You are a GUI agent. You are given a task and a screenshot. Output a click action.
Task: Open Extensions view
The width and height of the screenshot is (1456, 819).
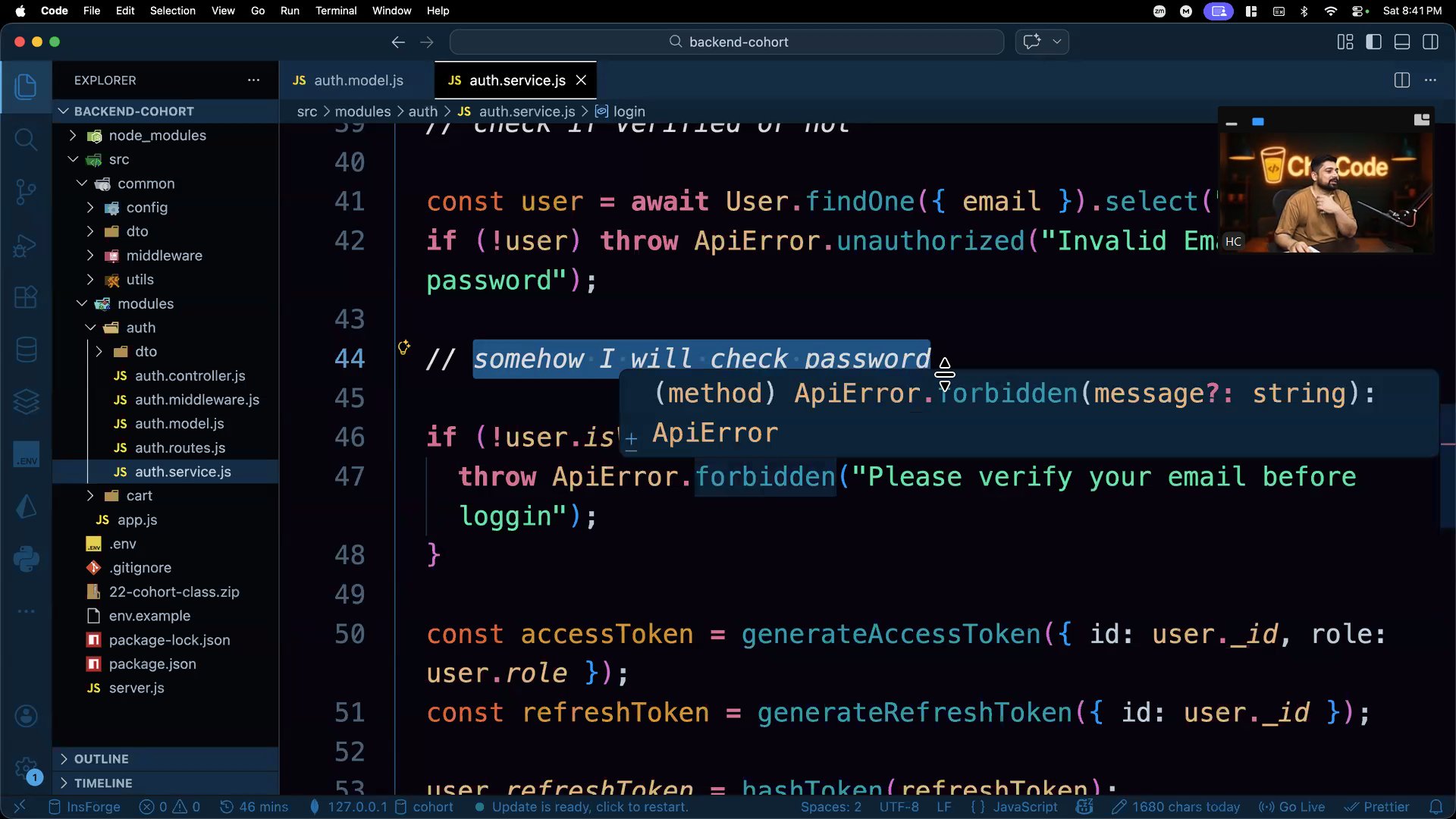26,297
